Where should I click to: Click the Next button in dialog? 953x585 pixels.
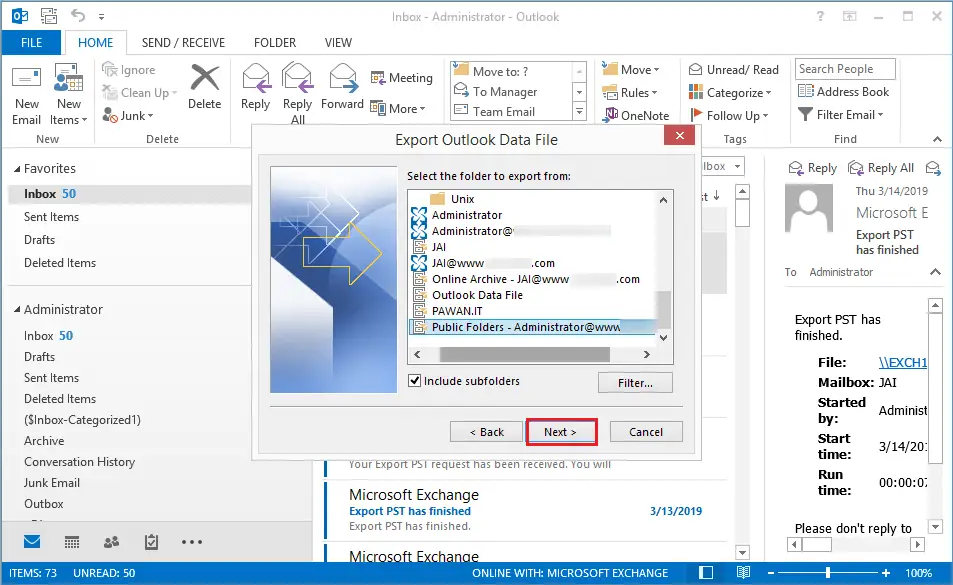coord(561,432)
